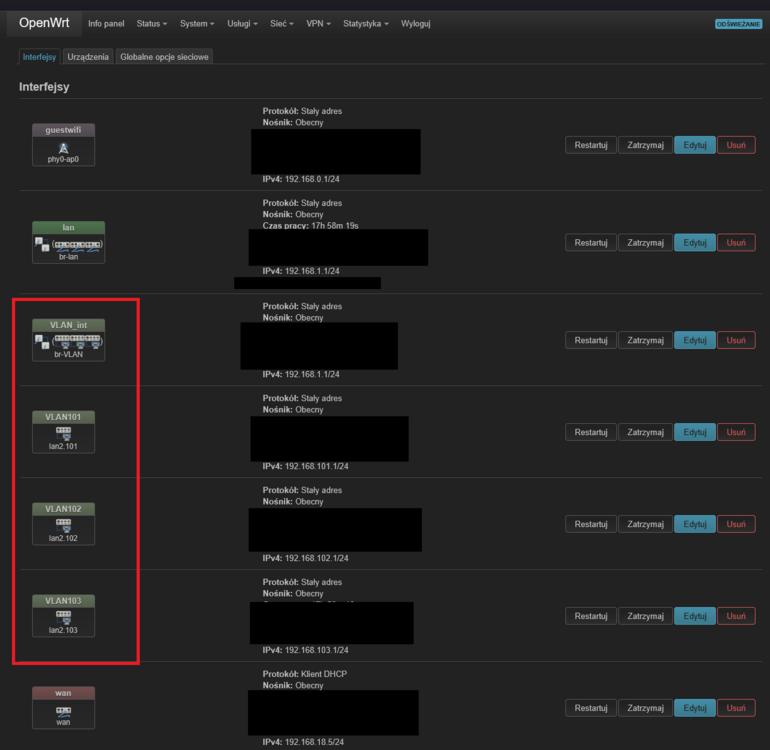Delete the VLAN102 interface

(736, 524)
